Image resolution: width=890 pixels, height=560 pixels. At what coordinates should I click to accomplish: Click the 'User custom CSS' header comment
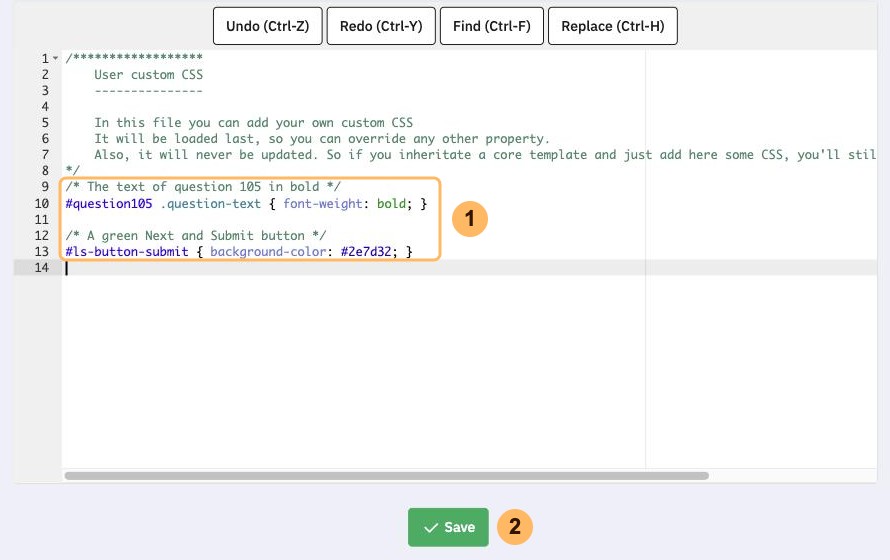pos(149,75)
